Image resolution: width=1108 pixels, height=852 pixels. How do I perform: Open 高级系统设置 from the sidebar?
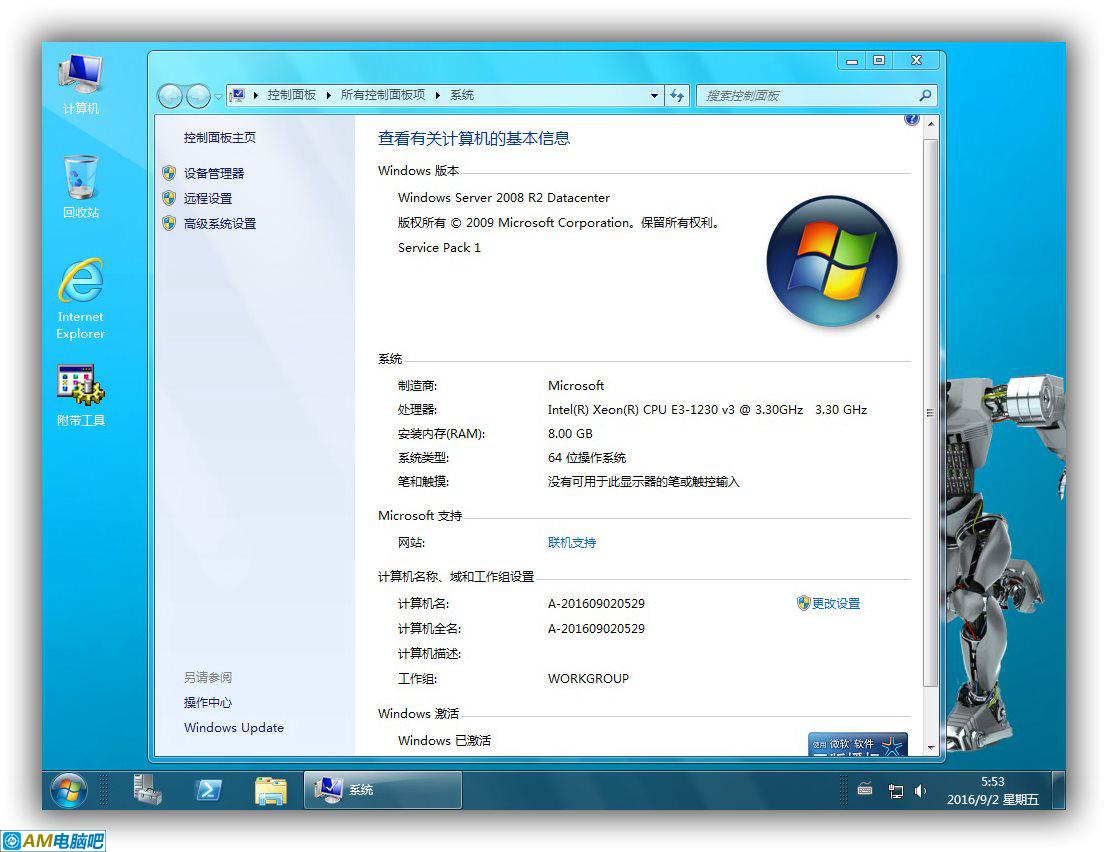pos(220,224)
